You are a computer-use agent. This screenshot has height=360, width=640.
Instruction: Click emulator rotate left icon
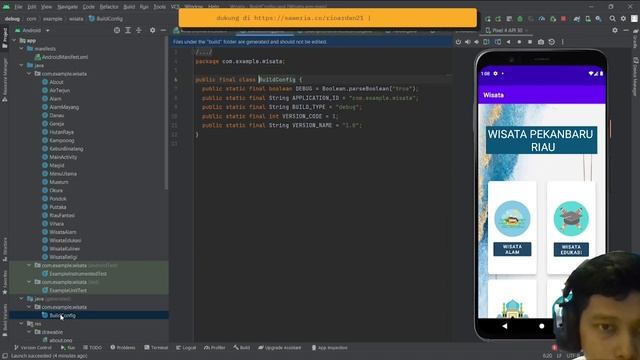point(486,42)
